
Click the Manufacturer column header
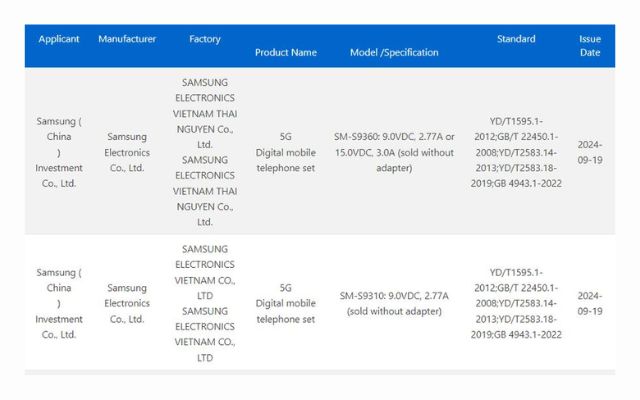click(x=127, y=39)
